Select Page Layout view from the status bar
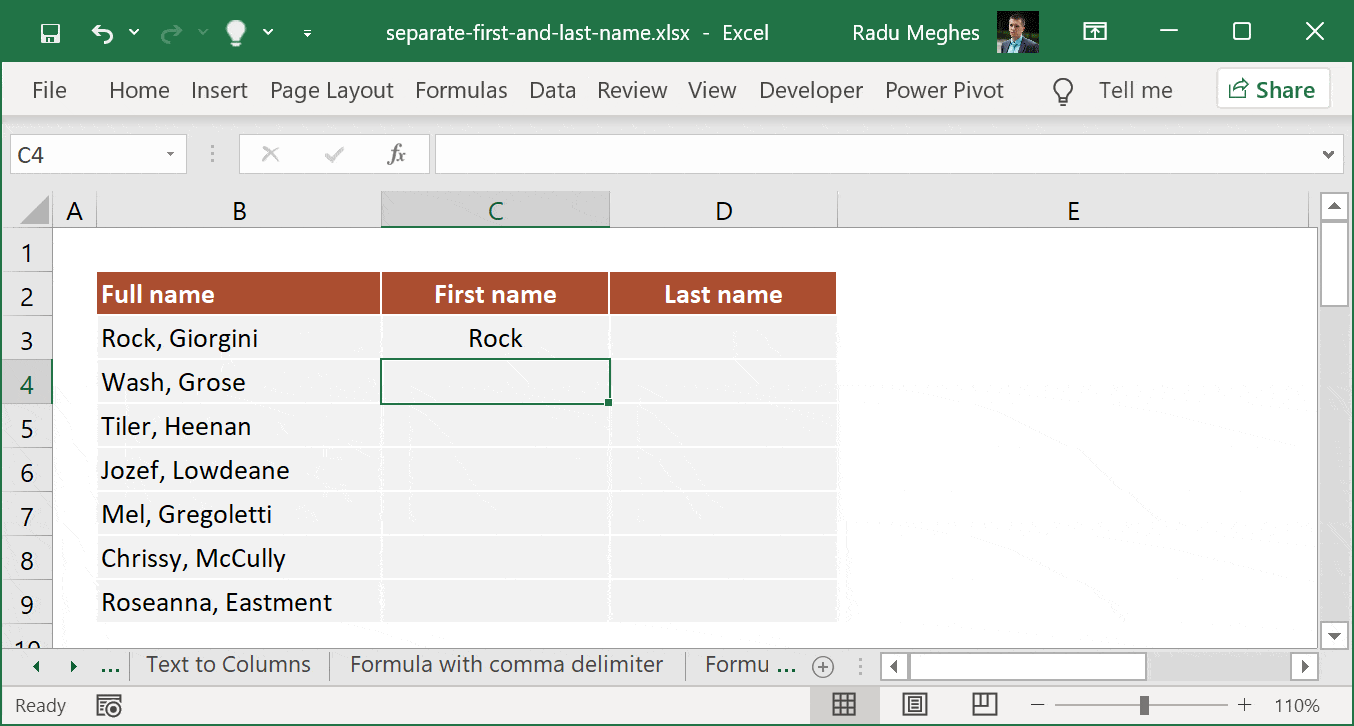The height and width of the screenshot is (726, 1354). pos(915,705)
